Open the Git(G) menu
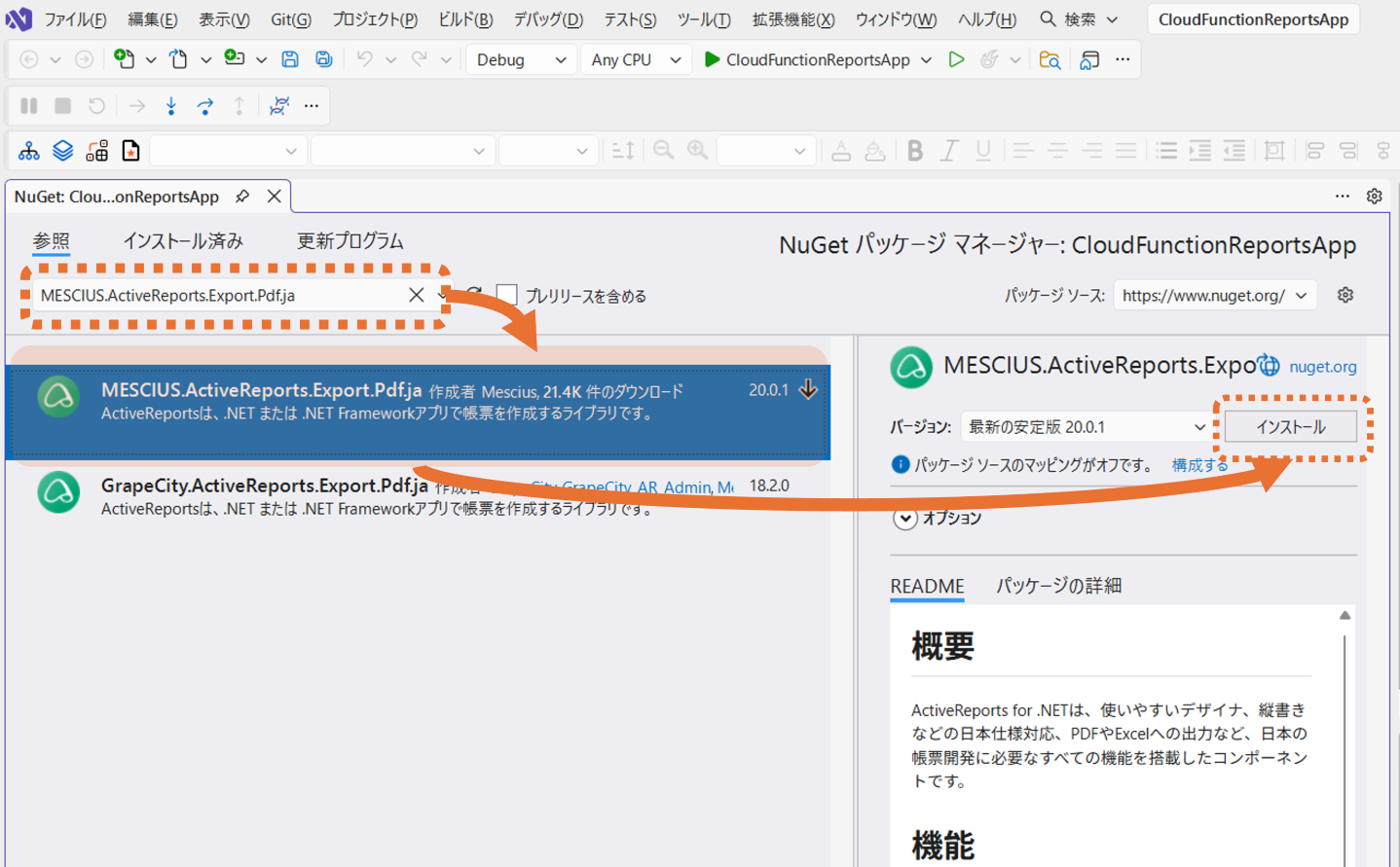Screen dimensions: 1400x867 click(291, 19)
